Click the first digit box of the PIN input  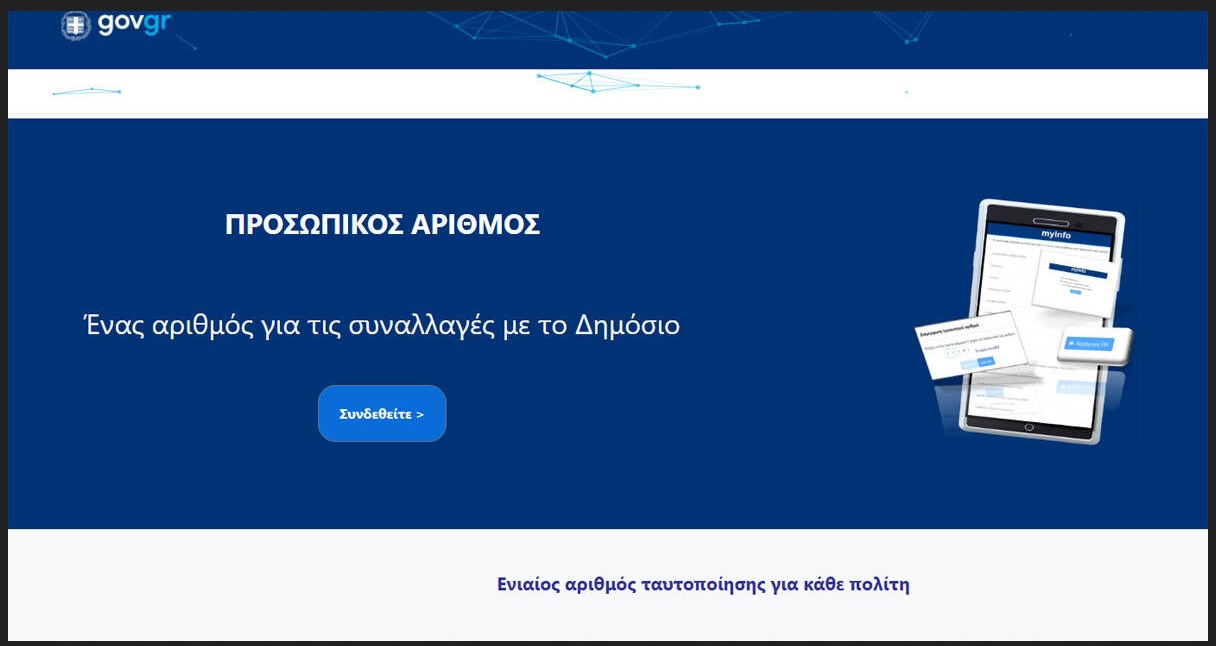click(948, 350)
